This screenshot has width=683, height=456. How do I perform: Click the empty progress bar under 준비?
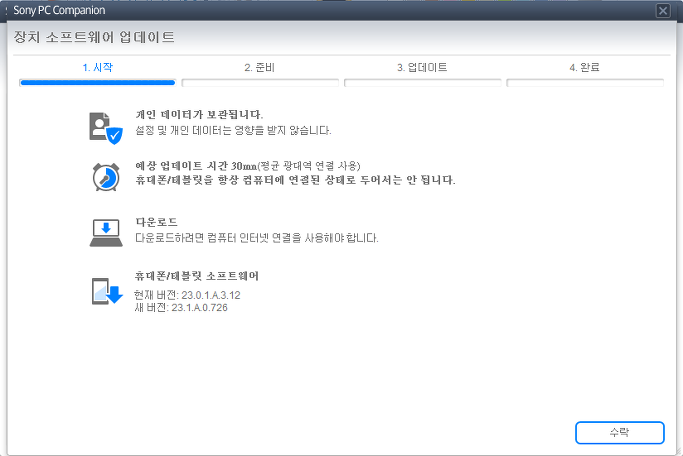pyautogui.click(x=260, y=83)
